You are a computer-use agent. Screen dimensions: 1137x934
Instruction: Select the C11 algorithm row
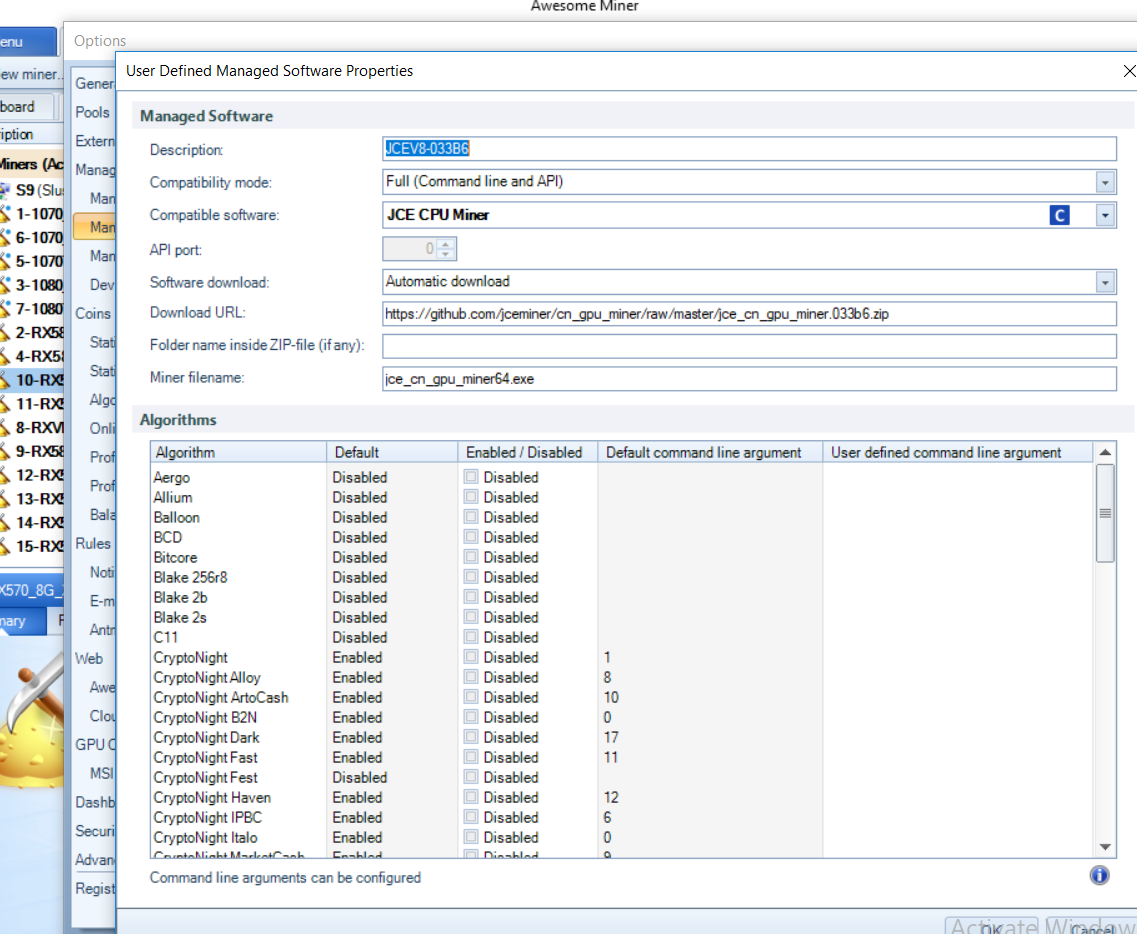[x=621, y=637]
